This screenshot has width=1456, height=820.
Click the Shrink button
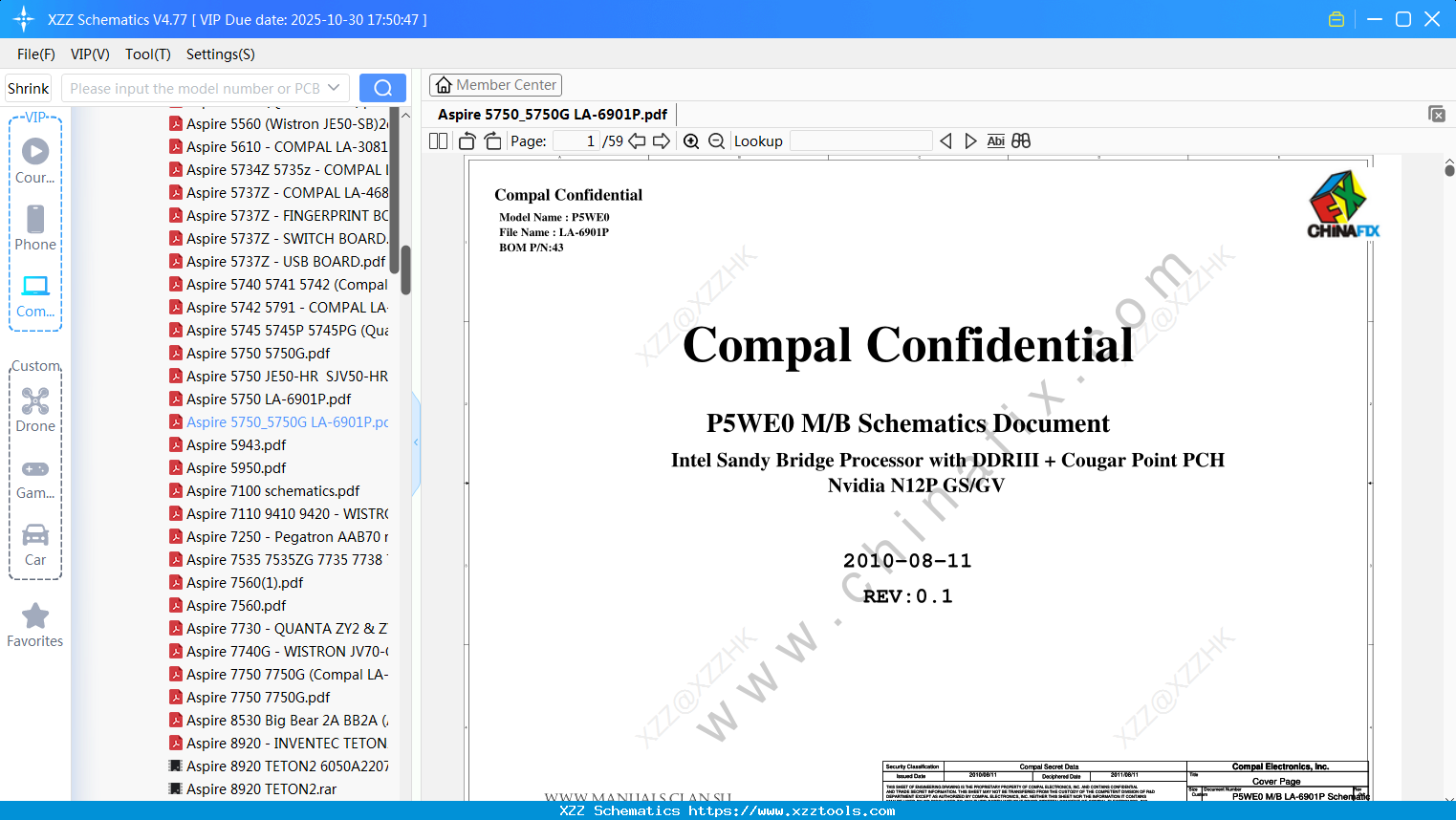29,88
